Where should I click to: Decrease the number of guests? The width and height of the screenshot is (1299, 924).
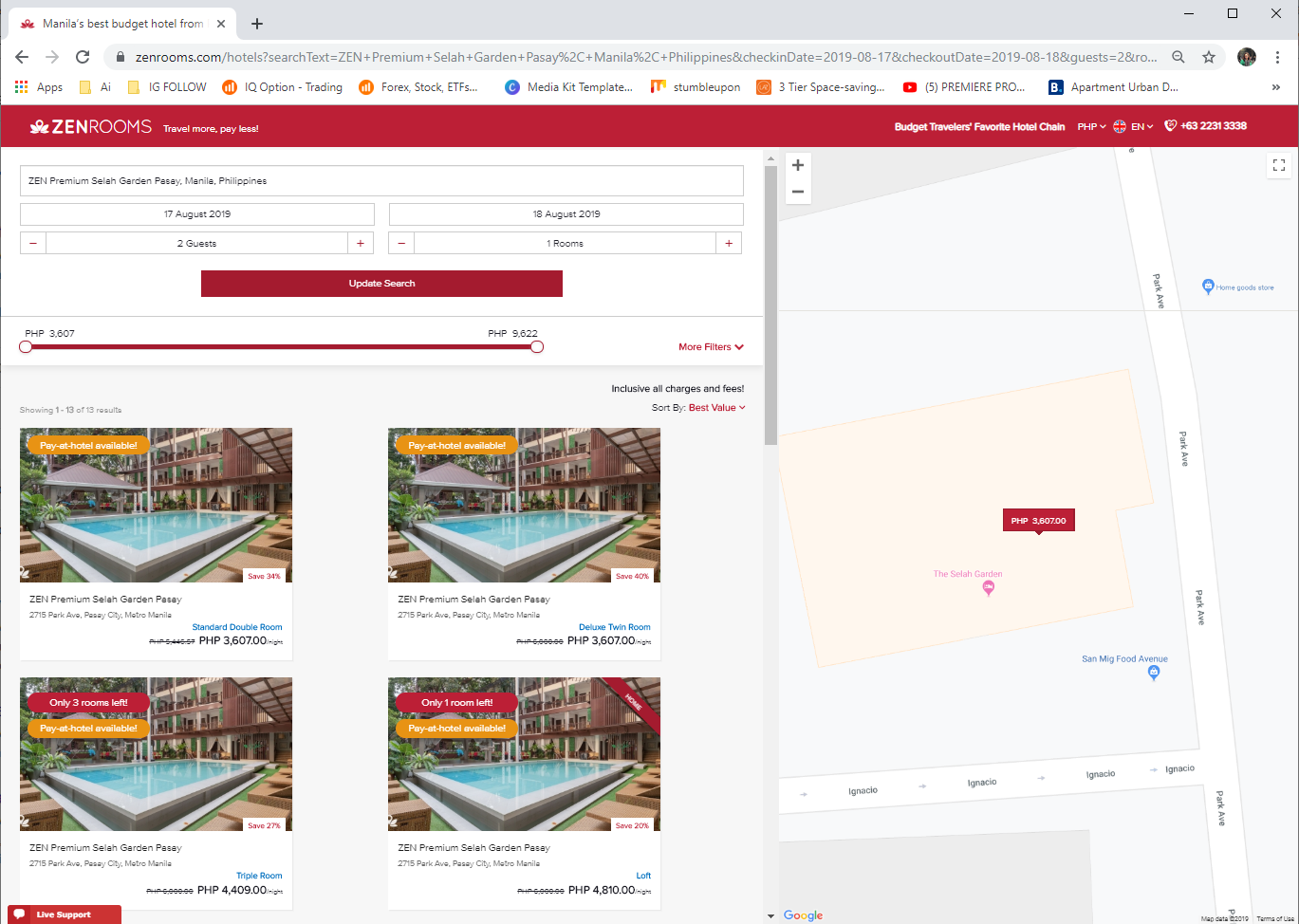33,244
